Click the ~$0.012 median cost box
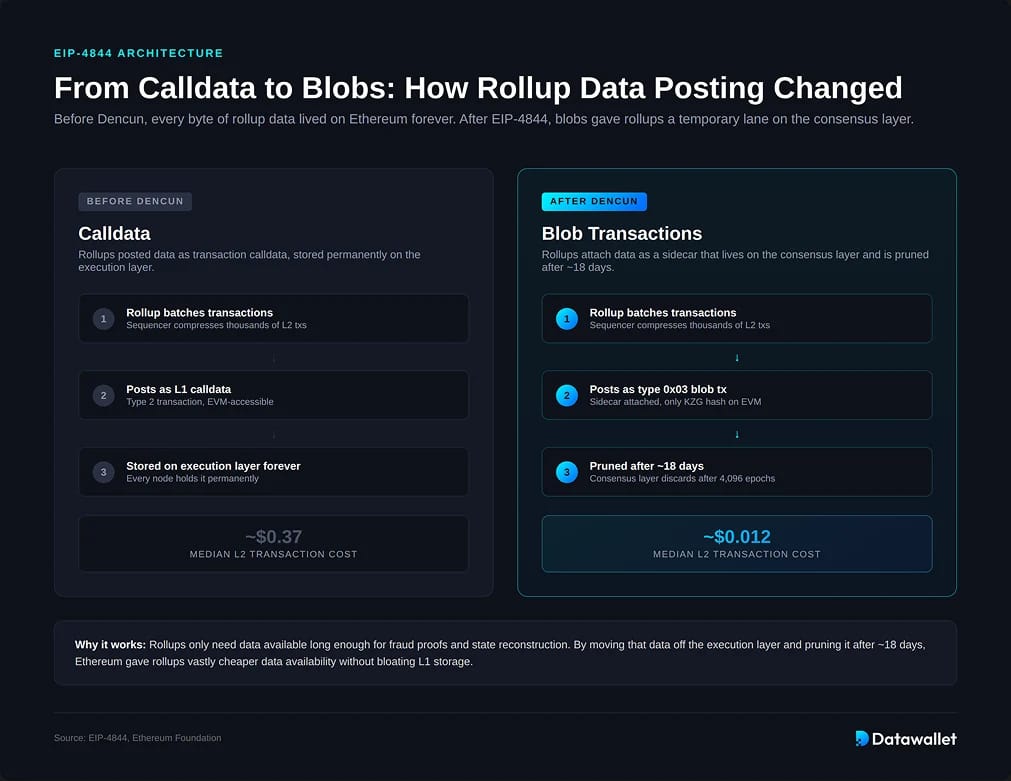This screenshot has height=781, width=1011. (x=737, y=544)
